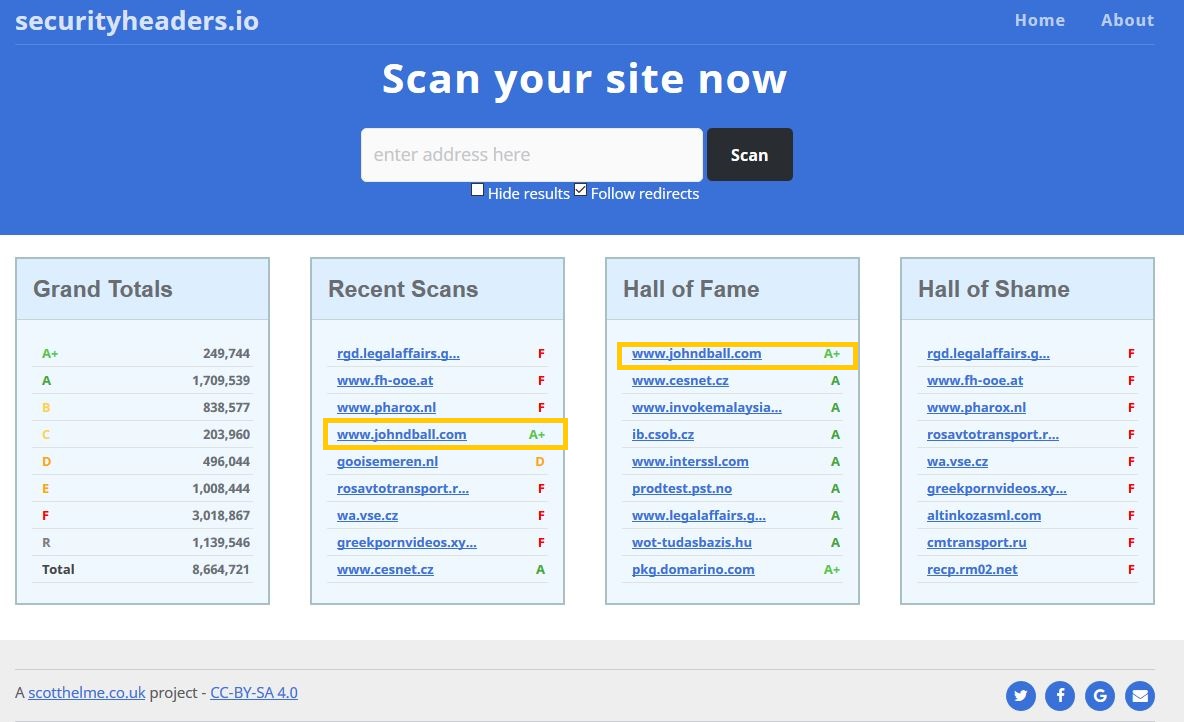The image size is (1184, 722).
Task: Open rosavtotransport.r... in Hall of Shame
Action: pos(993,435)
